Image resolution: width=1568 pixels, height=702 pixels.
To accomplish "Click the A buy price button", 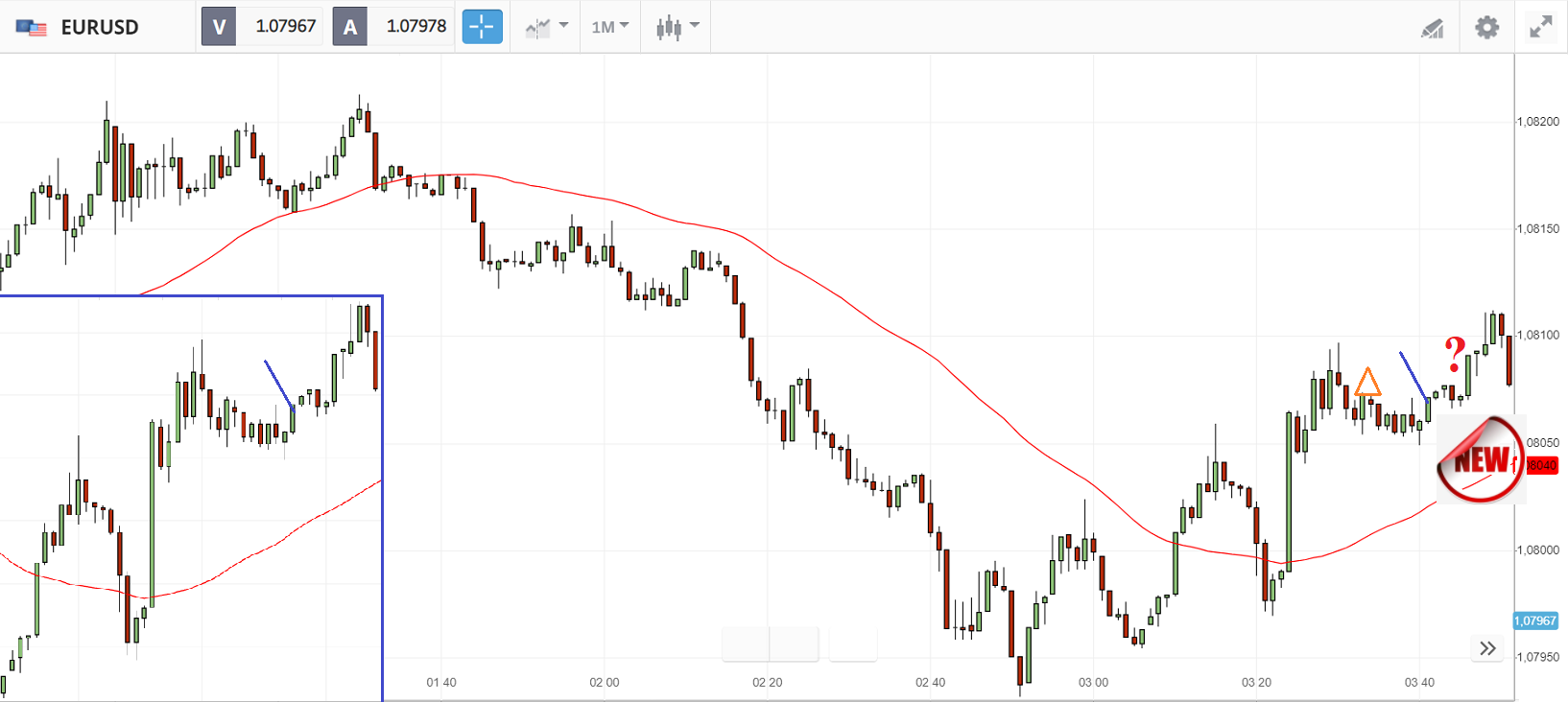I will tap(349, 27).
